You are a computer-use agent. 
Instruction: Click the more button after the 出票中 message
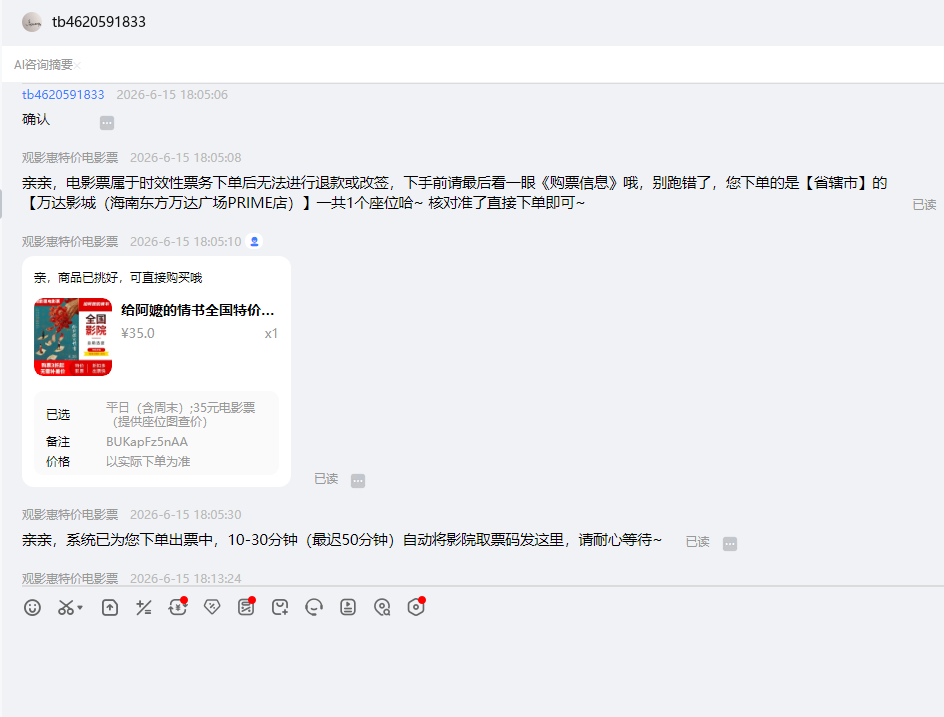(730, 544)
